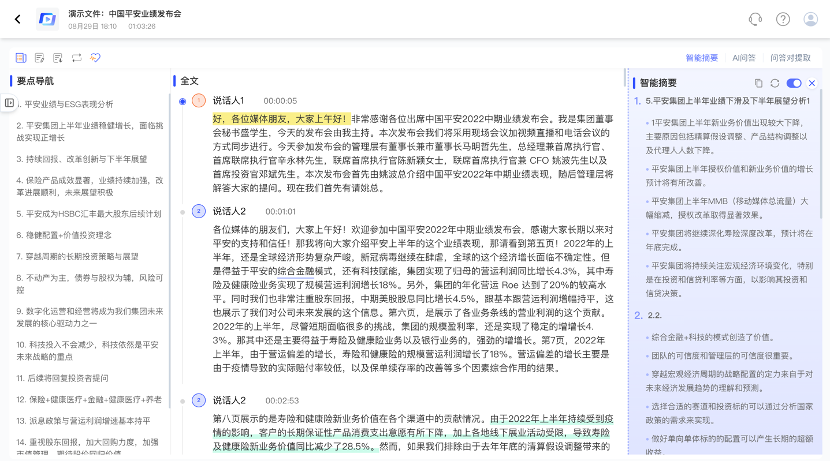Select the key points navigation panel icon
Screen dimensions: 830x462
click(21, 58)
